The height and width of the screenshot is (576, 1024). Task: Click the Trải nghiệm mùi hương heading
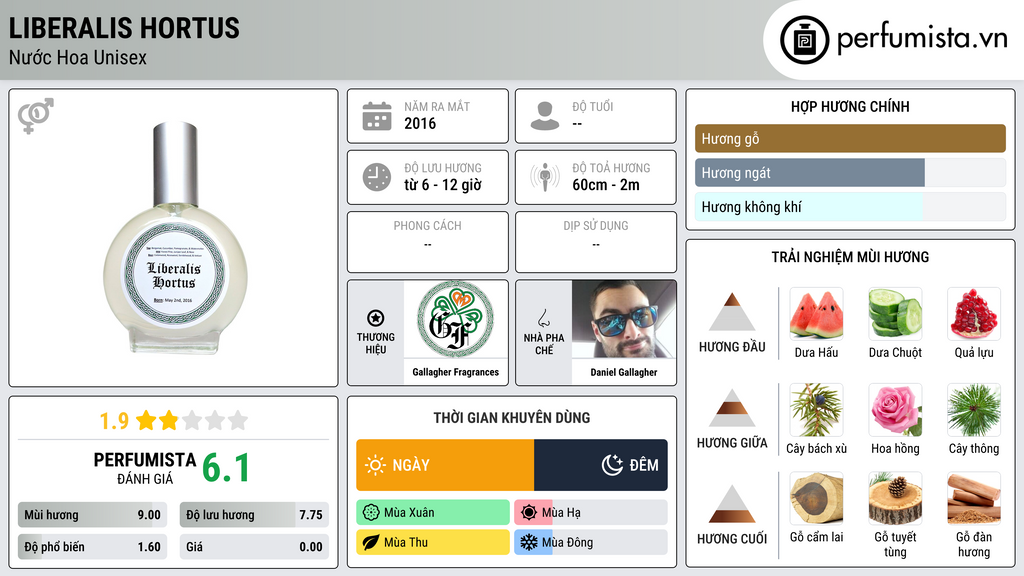coord(850,257)
